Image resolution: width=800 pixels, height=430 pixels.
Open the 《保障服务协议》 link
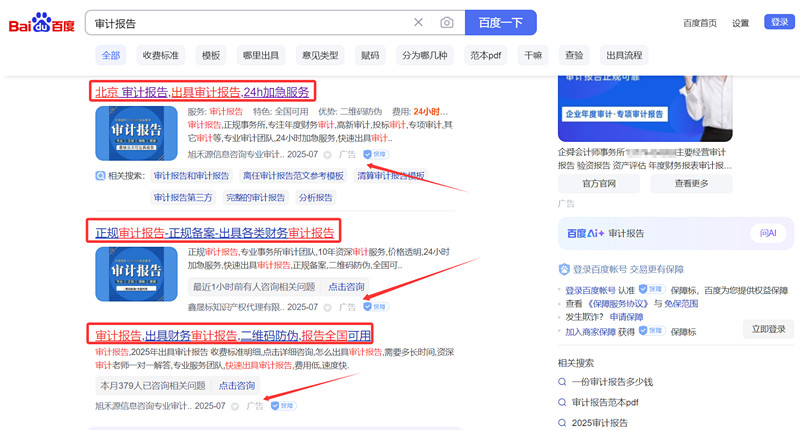(618, 303)
